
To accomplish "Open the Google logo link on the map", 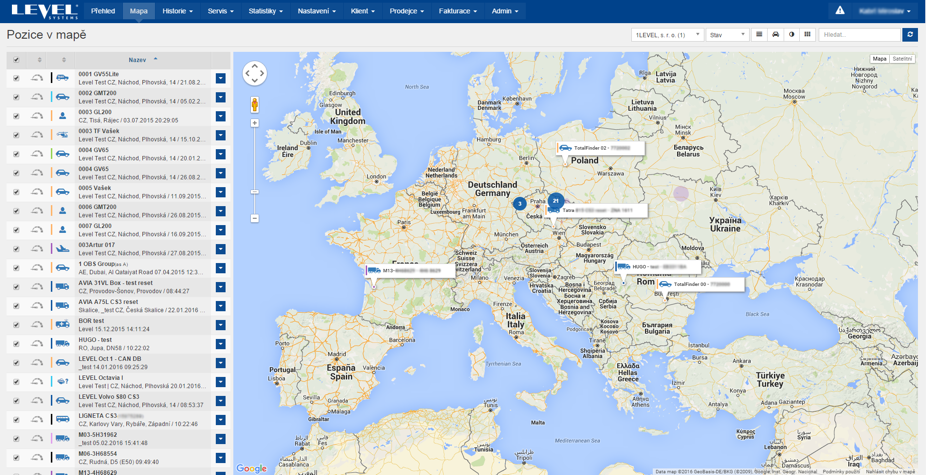I will 252,468.
